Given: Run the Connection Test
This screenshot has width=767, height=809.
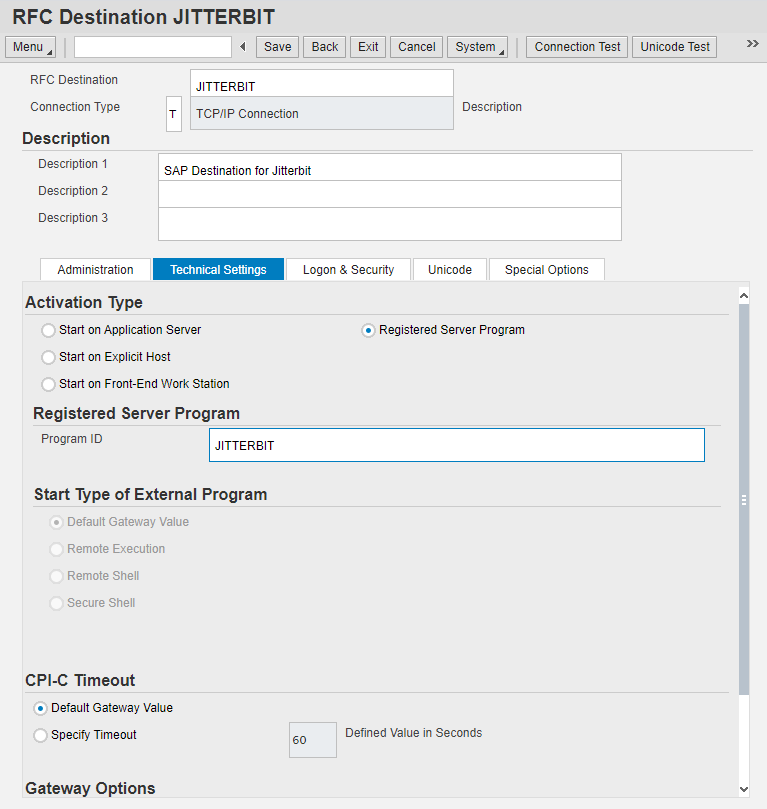Looking at the screenshot, I should click(x=577, y=47).
